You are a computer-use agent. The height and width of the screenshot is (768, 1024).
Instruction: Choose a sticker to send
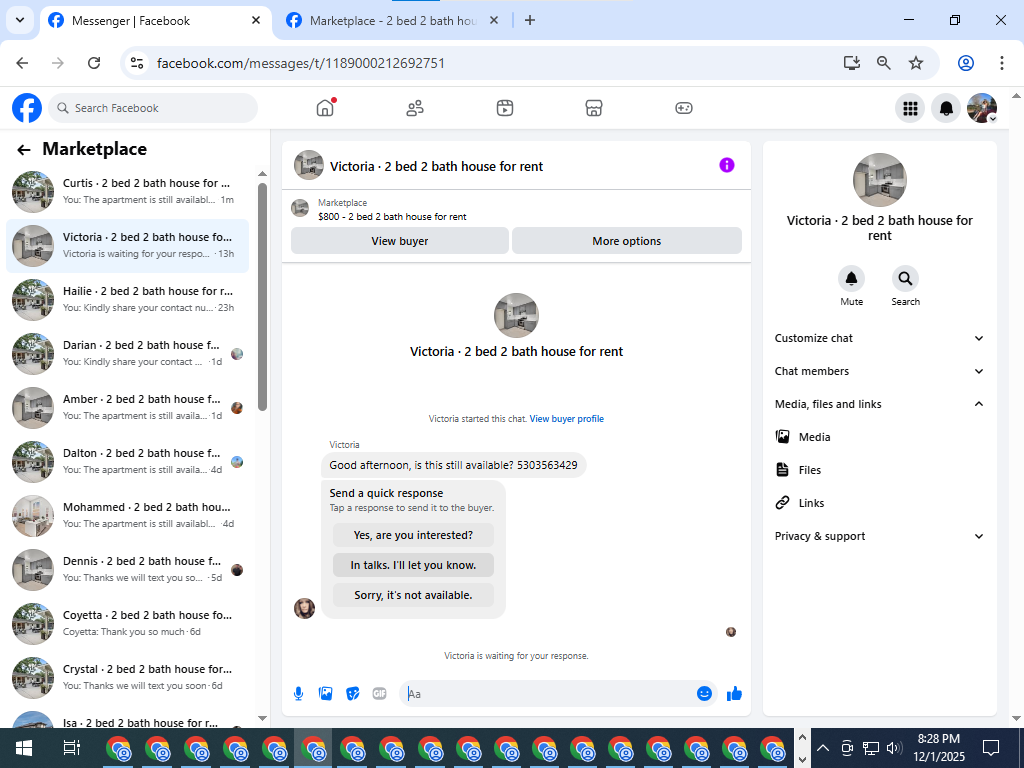pyautogui.click(x=353, y=694)
